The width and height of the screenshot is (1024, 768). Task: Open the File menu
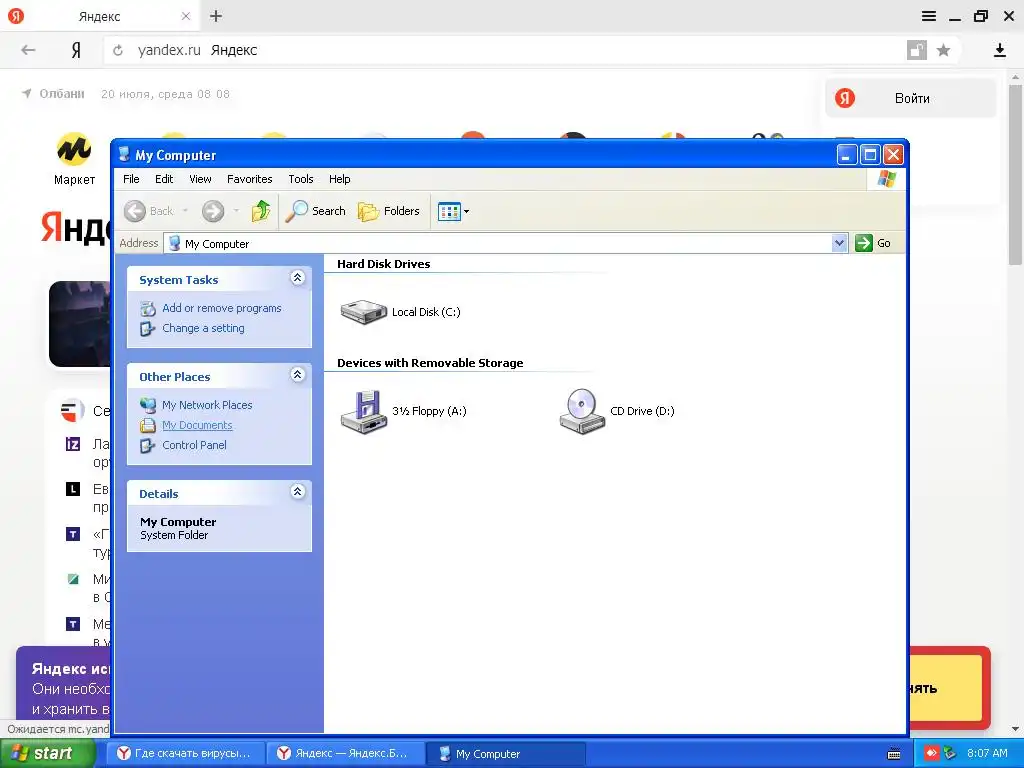tap(131, 179)
